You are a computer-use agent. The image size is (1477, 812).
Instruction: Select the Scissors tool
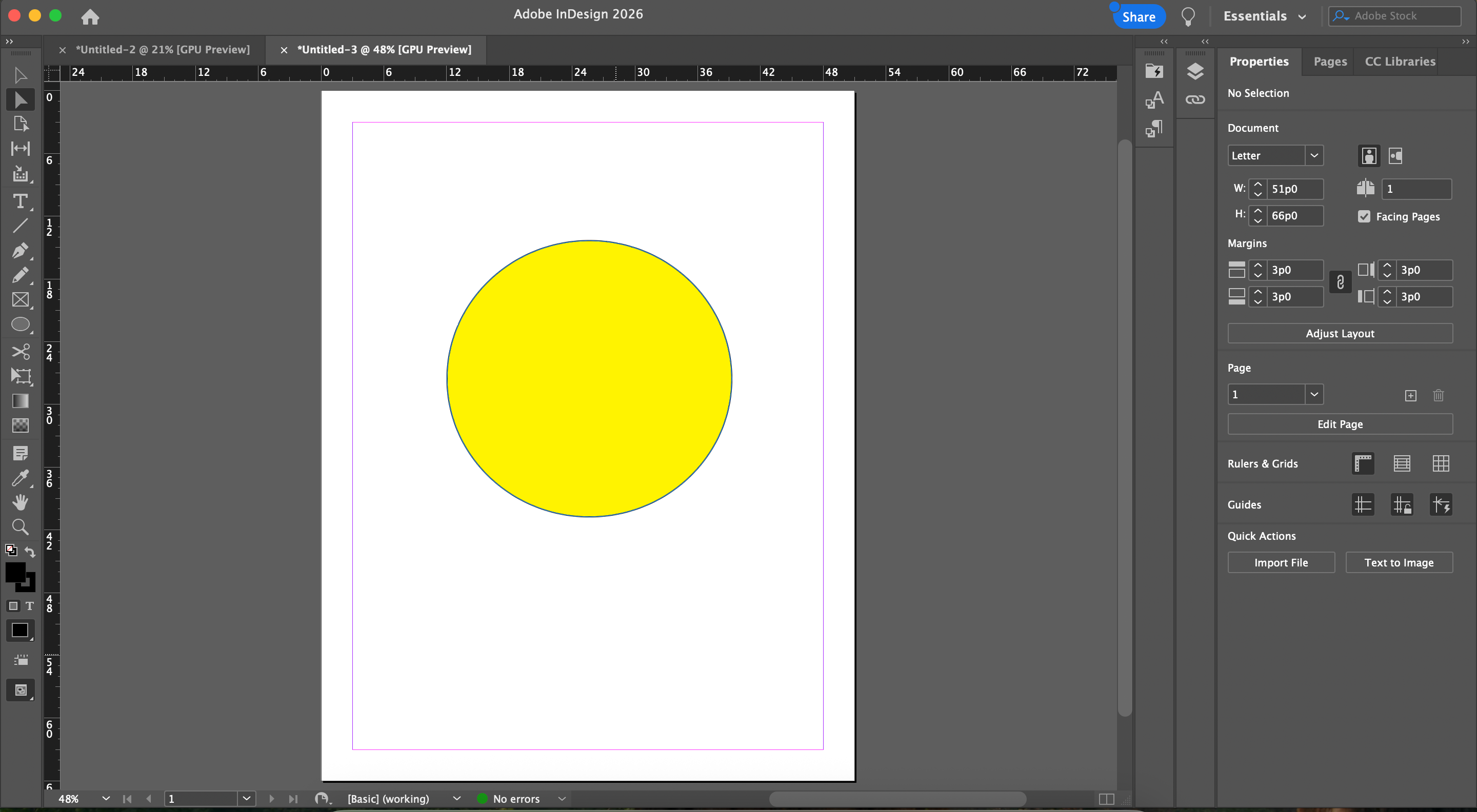click(20, 351)
